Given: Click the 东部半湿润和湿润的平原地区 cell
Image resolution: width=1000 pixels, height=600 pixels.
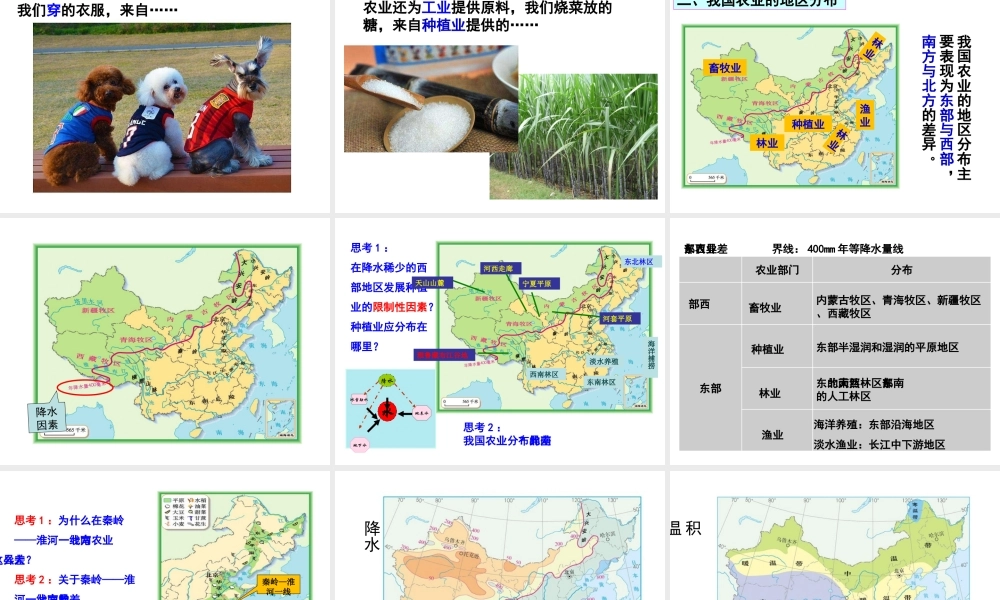Looking at the screenshot, I should pos(901,347).
